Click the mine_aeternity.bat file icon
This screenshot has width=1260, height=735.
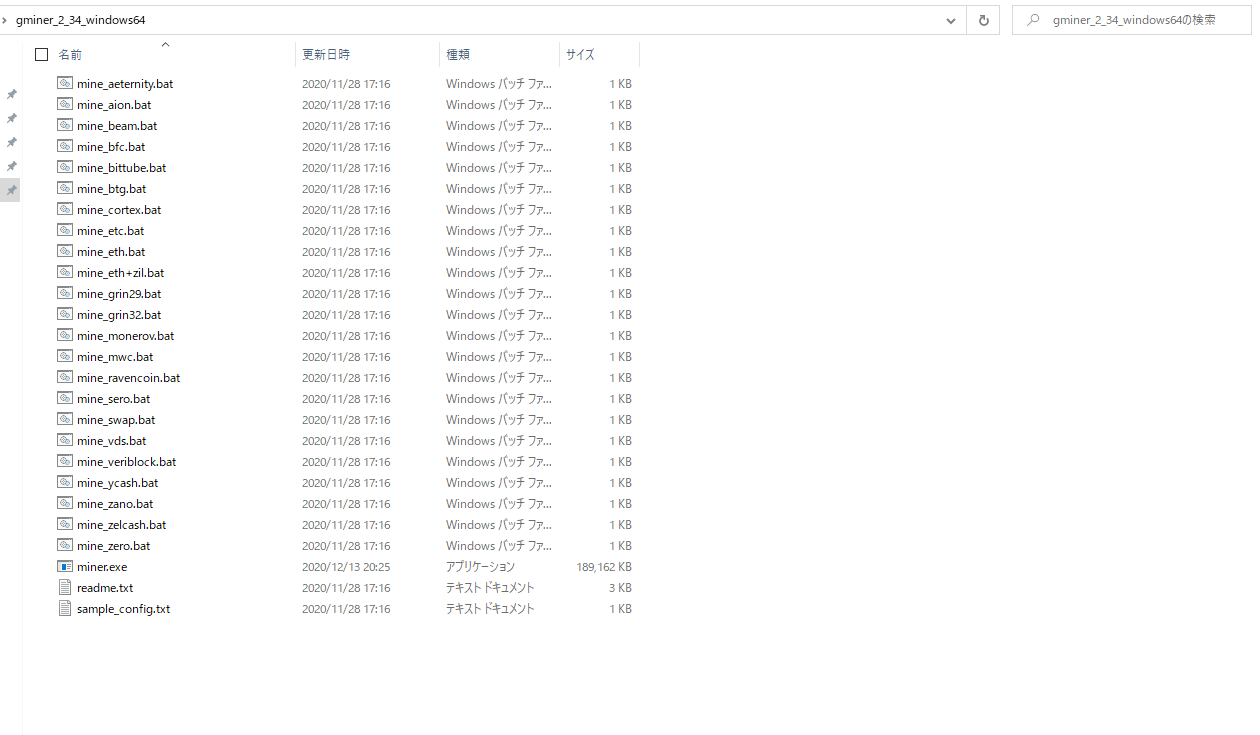coord(65,84)
